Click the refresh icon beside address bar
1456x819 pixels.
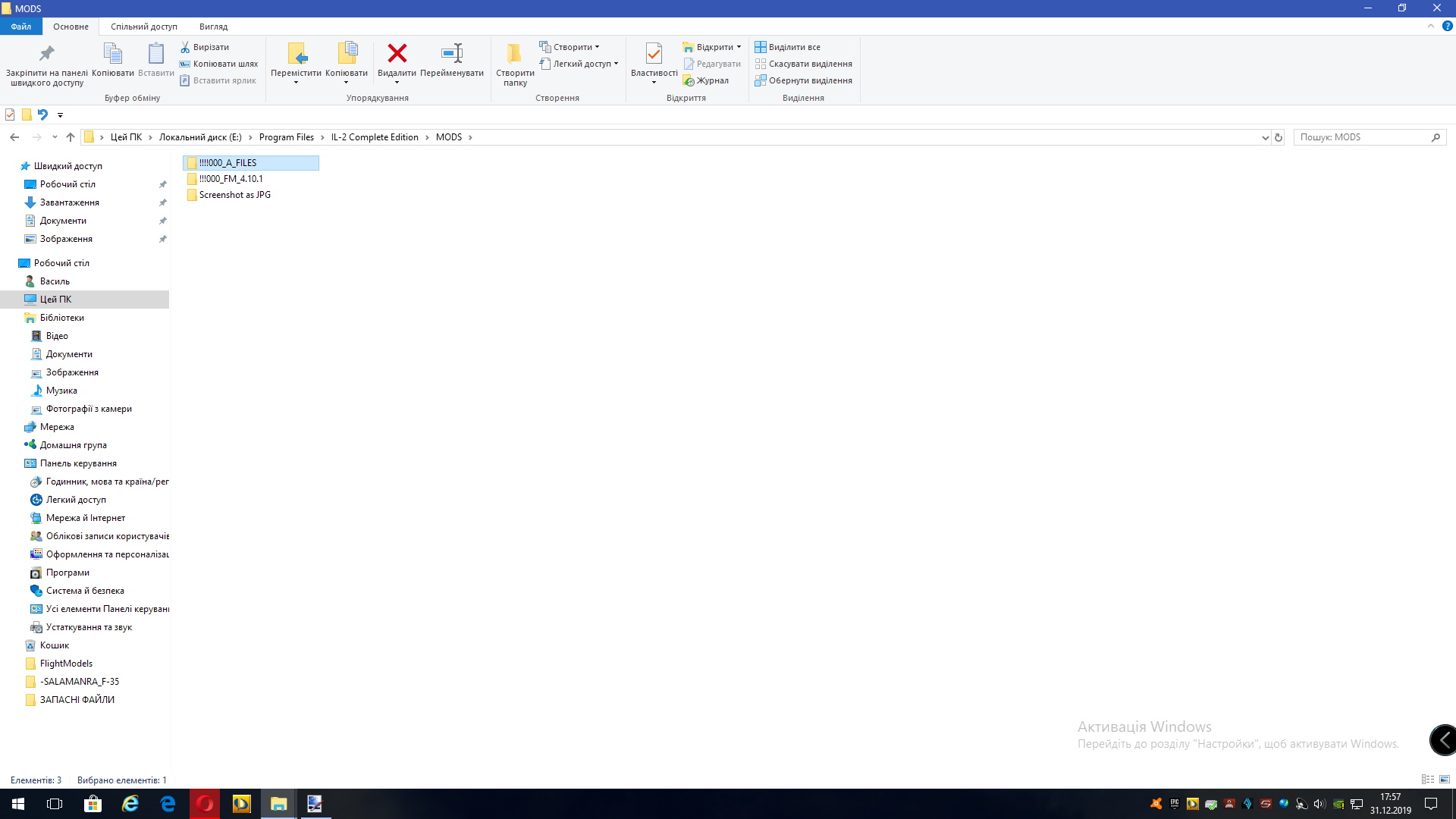pos(1279,137)
